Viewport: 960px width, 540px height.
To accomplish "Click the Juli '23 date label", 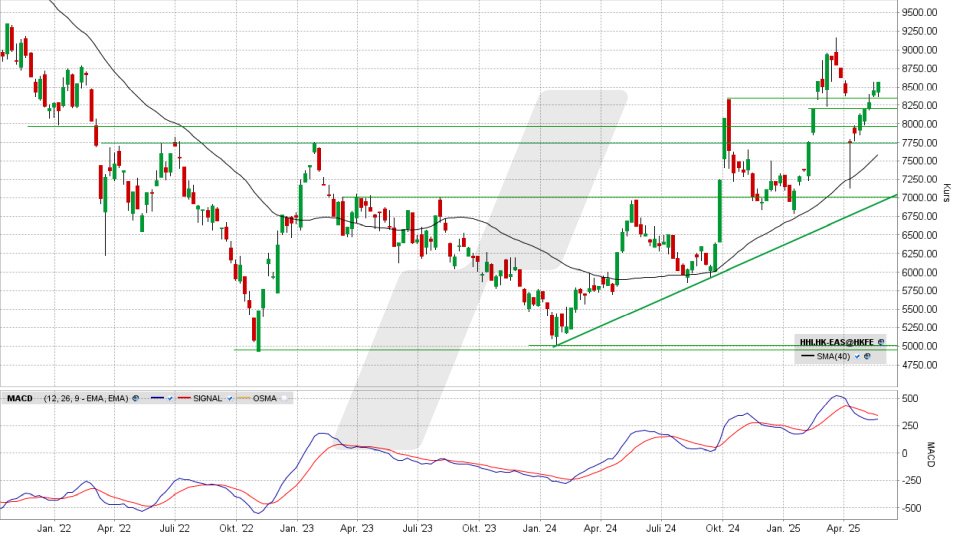I will (418, 528).
